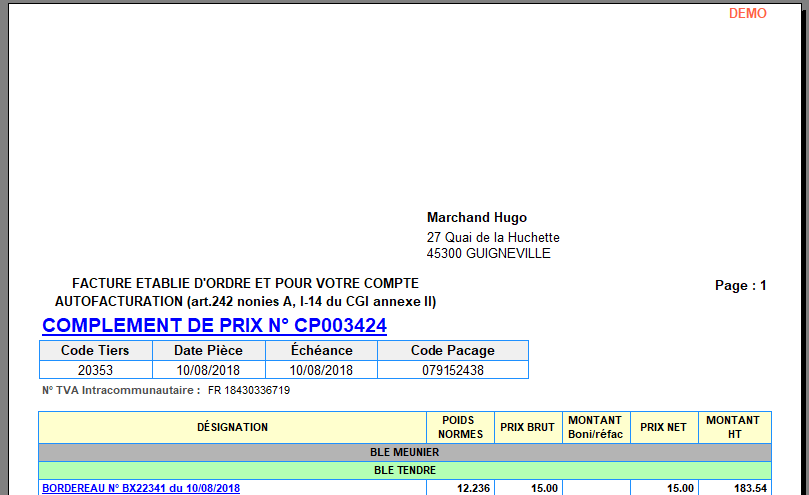Click the red DEMO label
Screen dimensions: 809x495
click(x=747, y=13)
